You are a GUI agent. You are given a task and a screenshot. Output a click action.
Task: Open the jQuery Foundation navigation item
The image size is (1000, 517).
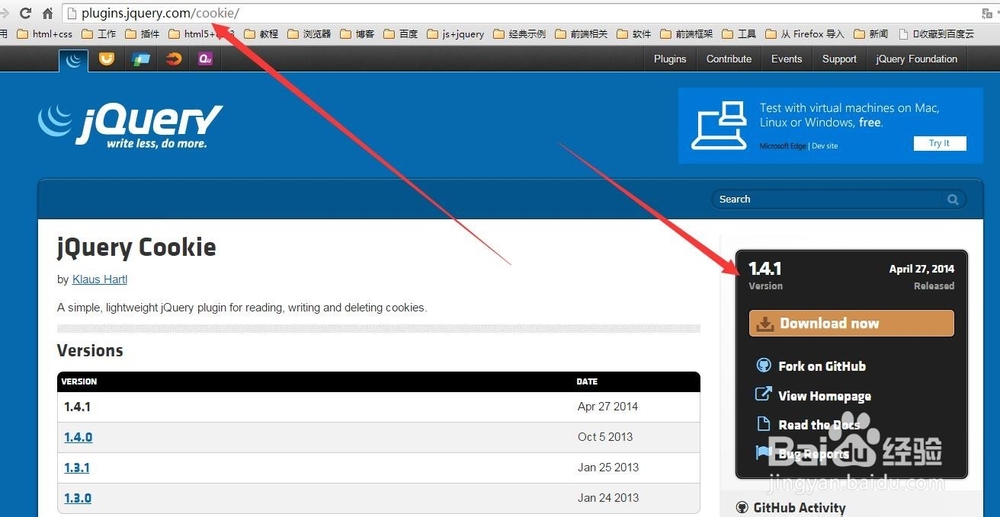[916, 59]
